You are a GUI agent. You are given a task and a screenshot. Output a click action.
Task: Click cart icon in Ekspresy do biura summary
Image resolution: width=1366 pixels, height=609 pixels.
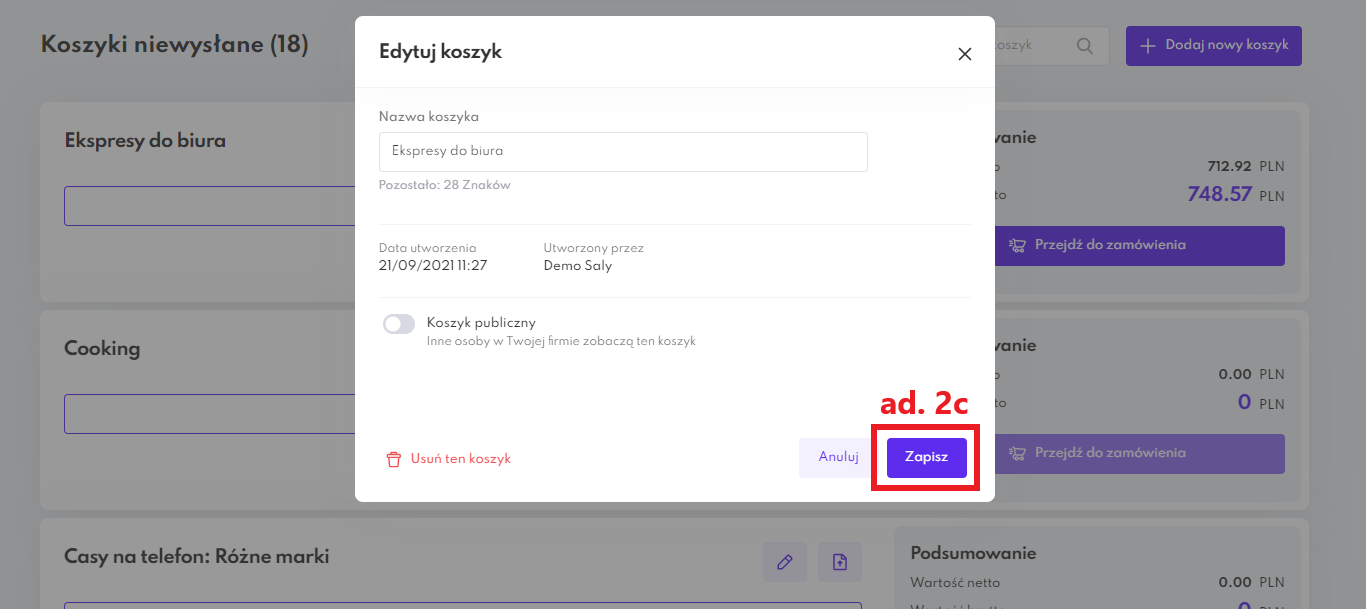click(1018, 245)
